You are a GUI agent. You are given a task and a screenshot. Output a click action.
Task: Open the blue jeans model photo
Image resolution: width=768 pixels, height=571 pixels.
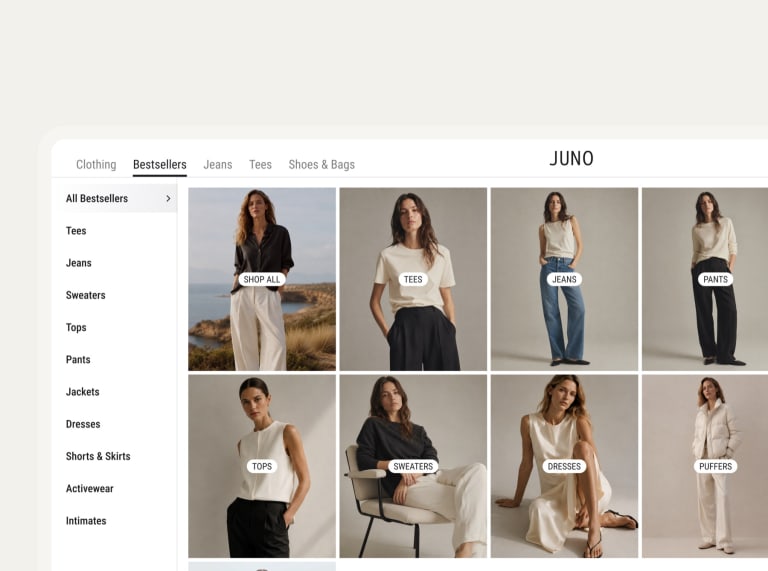click(564, 279)
